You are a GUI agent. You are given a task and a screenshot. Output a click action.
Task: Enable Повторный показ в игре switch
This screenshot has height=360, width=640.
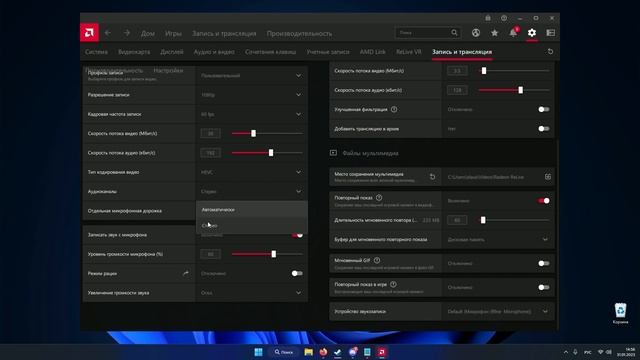tap(544, 287)
